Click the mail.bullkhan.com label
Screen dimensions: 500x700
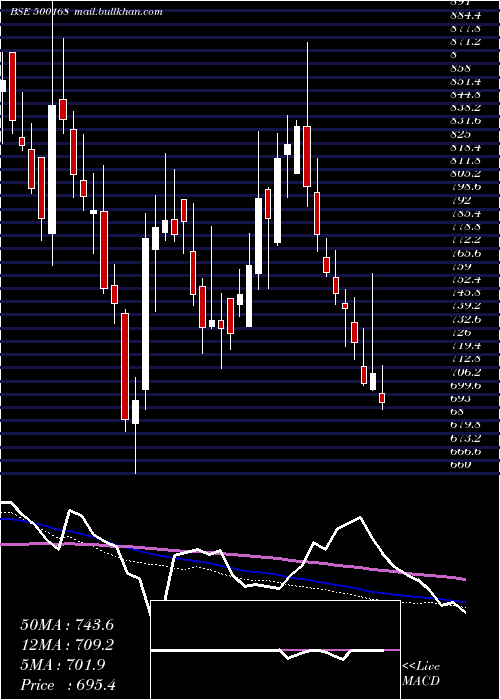coord(117,12)
